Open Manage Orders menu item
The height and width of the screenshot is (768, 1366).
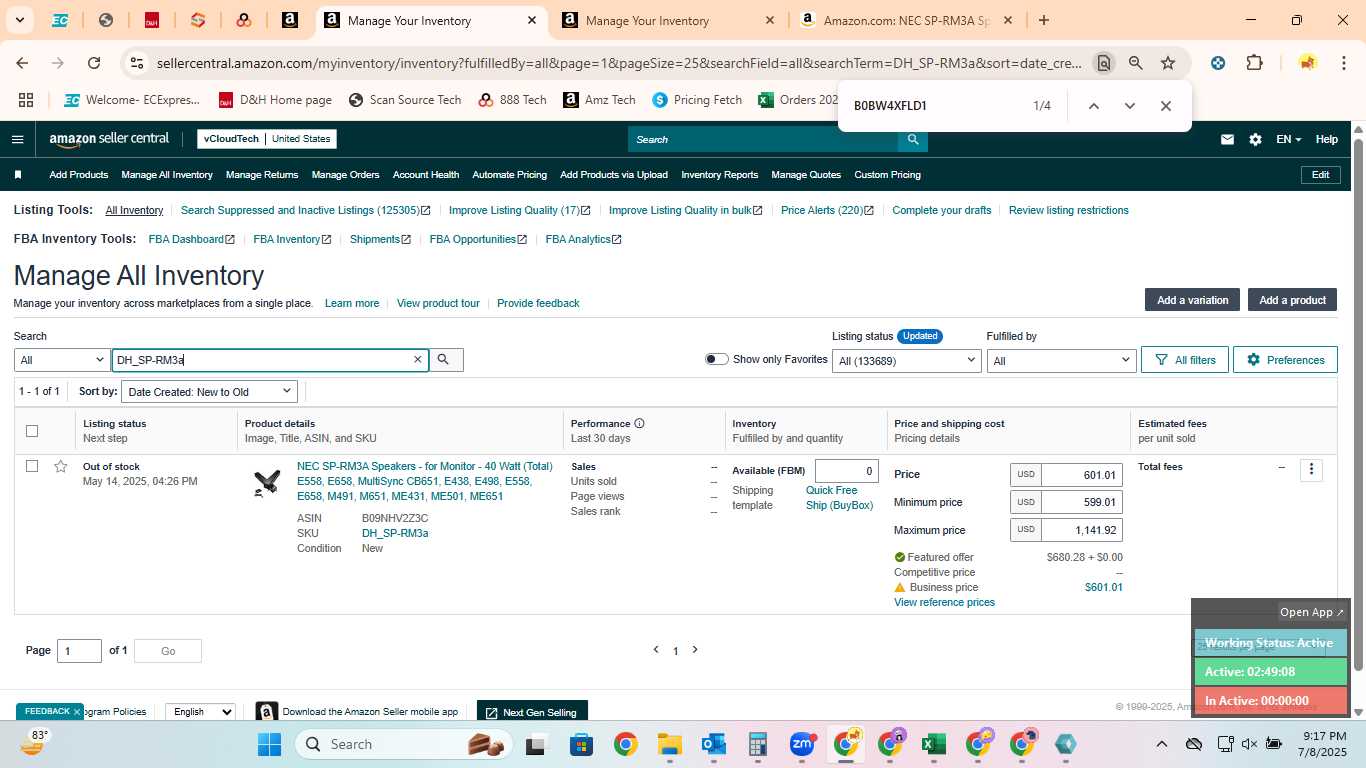coord(345,175)
